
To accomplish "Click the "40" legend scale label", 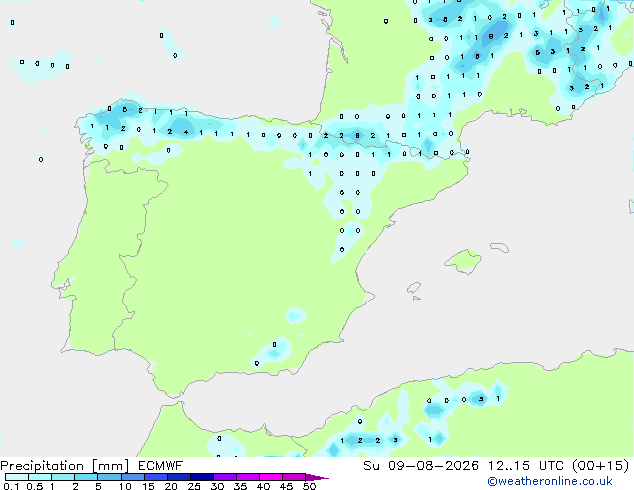I will click(x=263, y=486).
